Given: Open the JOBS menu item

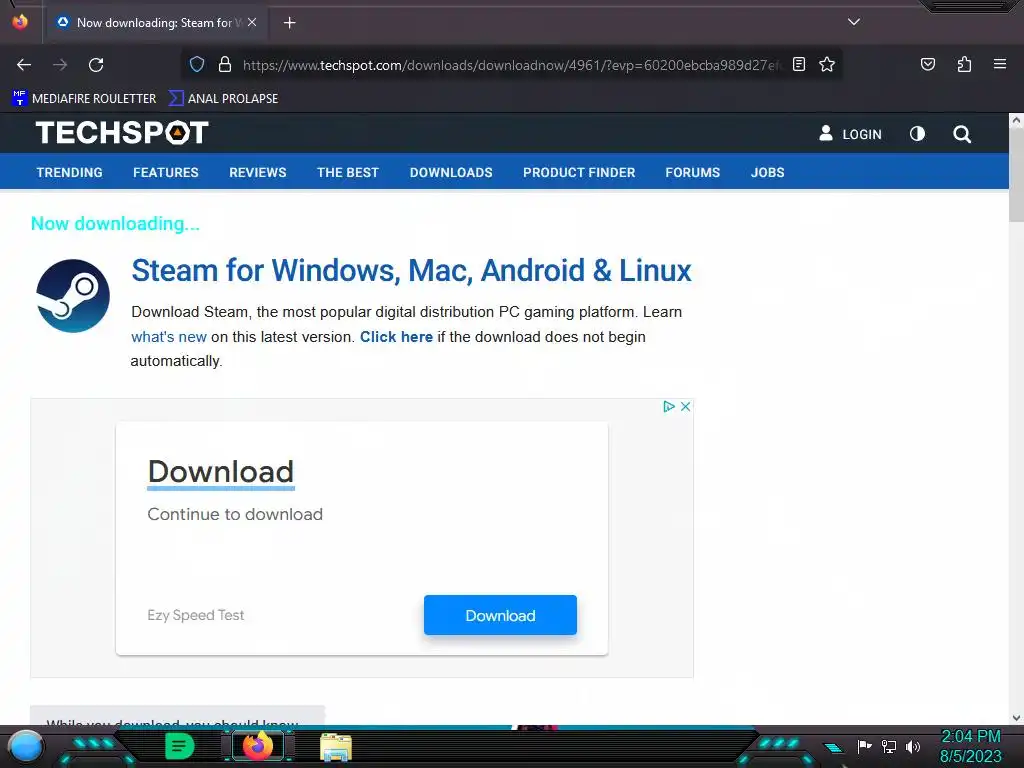Looking at the screenshot, I should point(767,172).
